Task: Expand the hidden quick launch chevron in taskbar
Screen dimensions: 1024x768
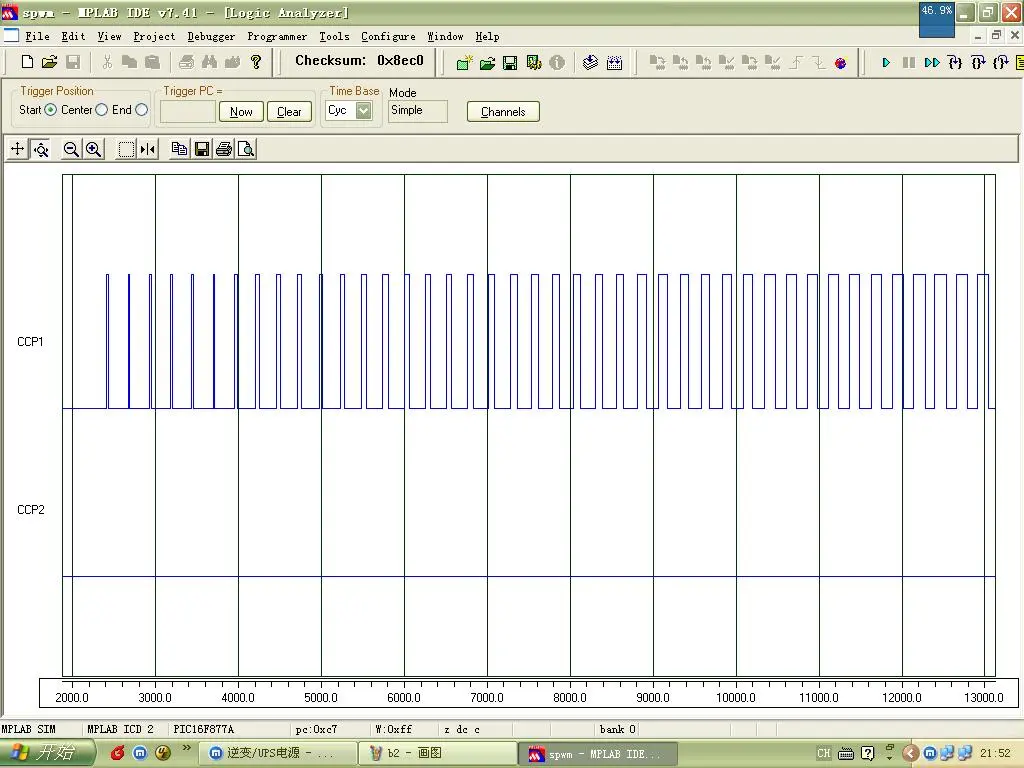Action: (187, 748)
